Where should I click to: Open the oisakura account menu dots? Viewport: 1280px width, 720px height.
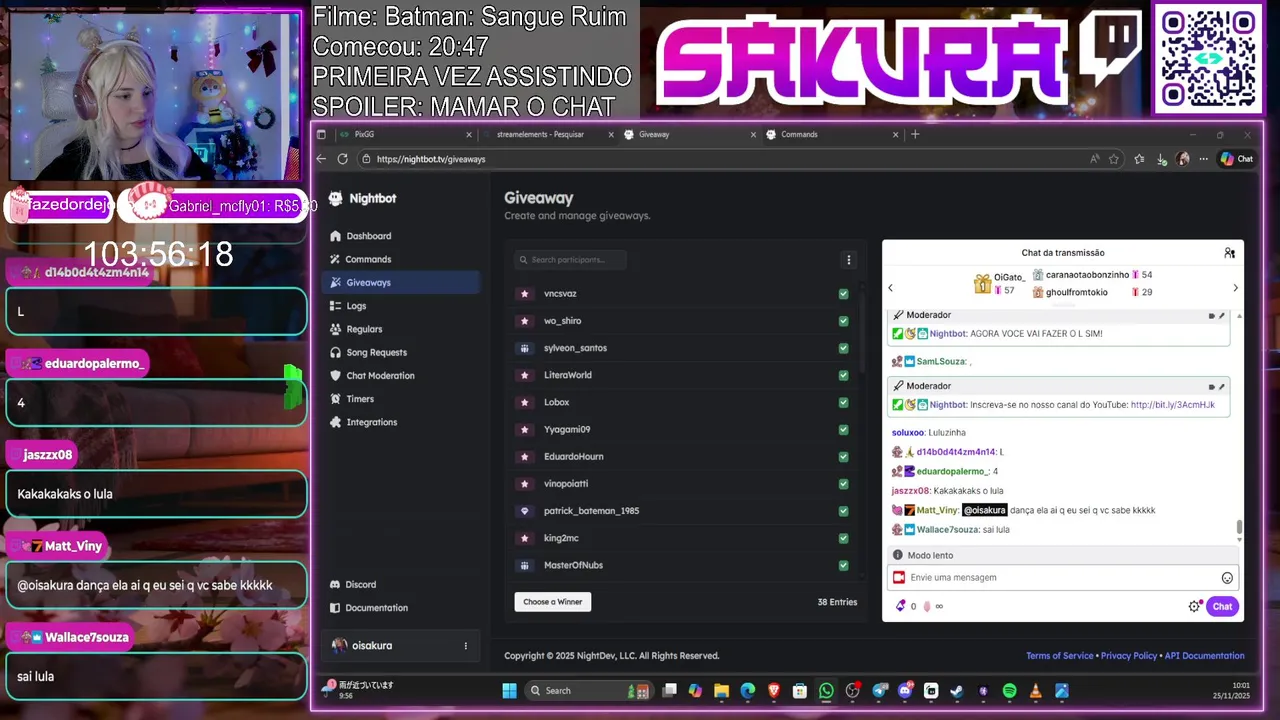(x=465, y=646)
